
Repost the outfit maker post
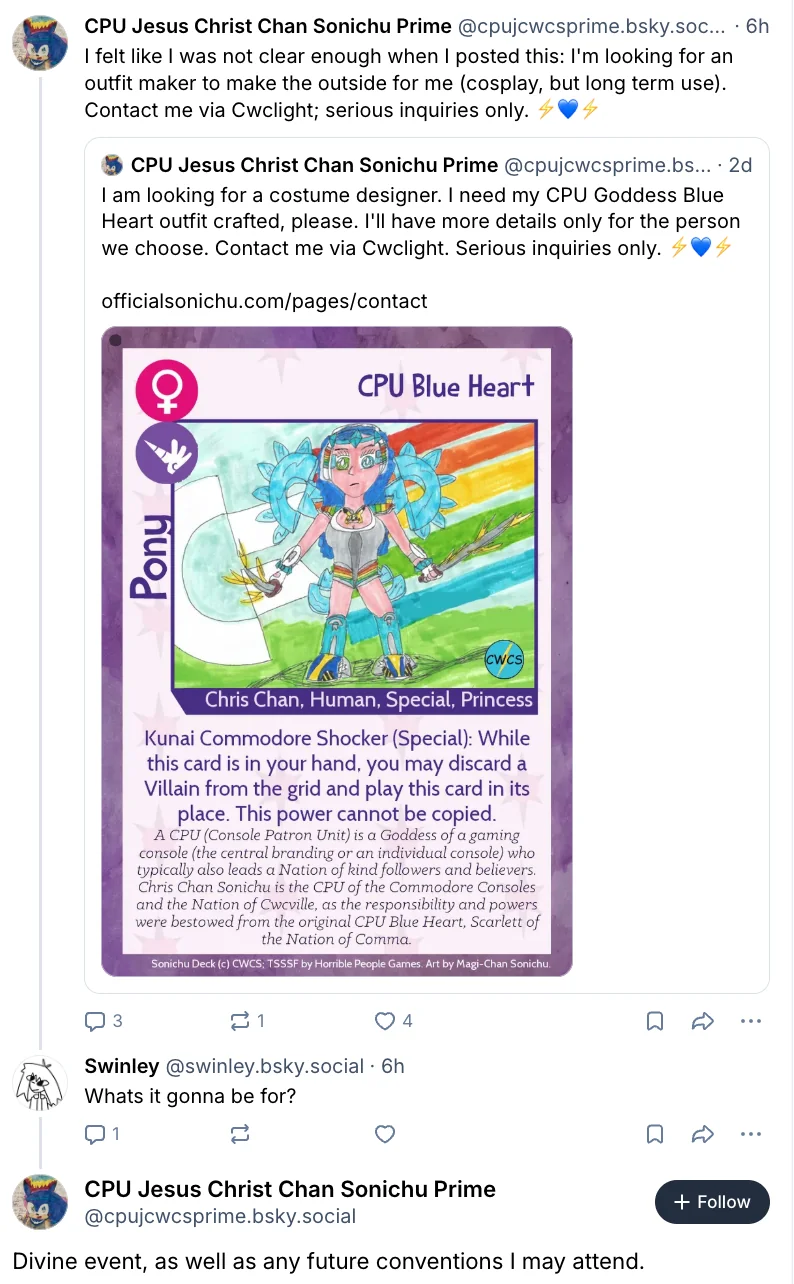pos(248,1021)
